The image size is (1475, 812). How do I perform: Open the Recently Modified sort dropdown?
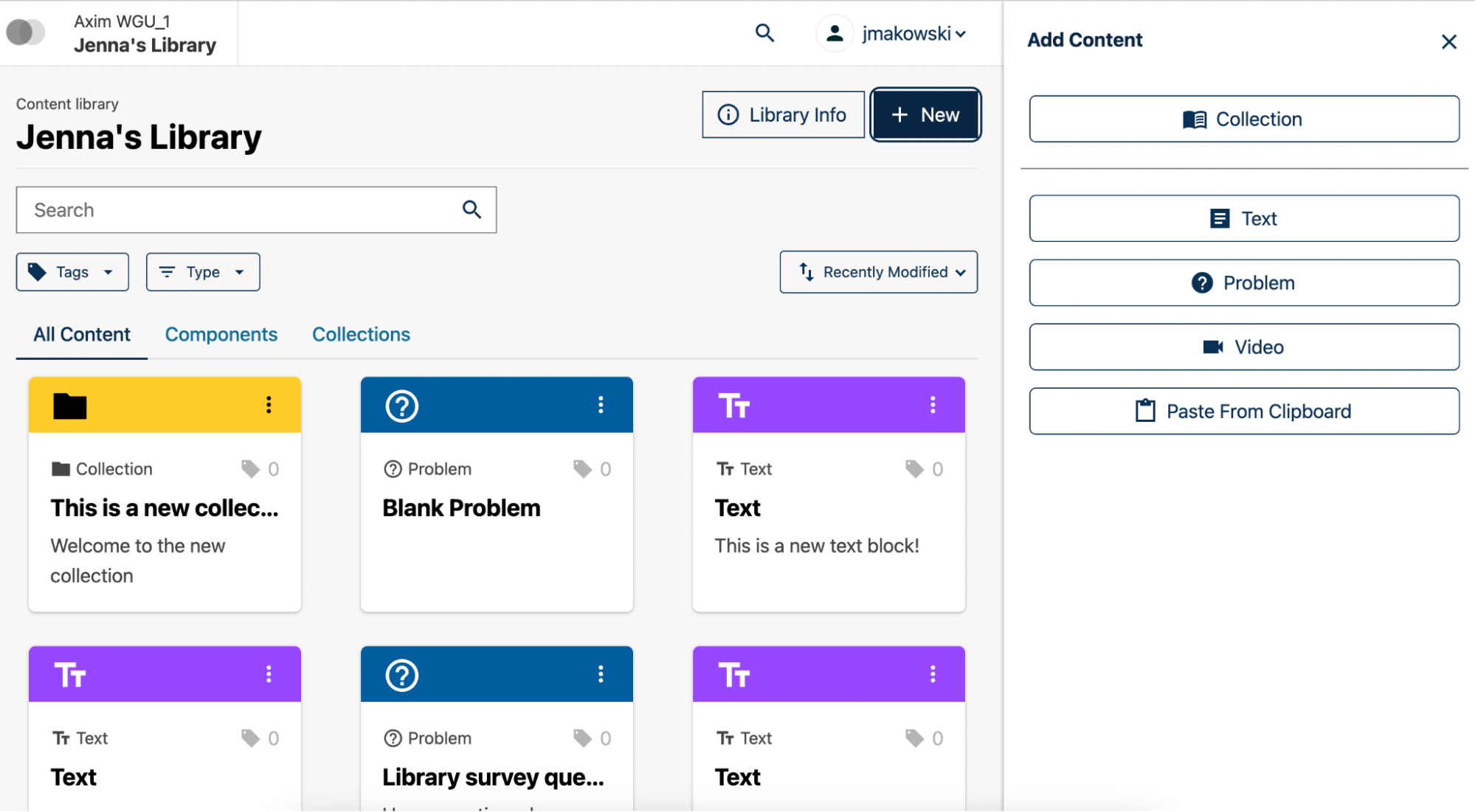878,271
